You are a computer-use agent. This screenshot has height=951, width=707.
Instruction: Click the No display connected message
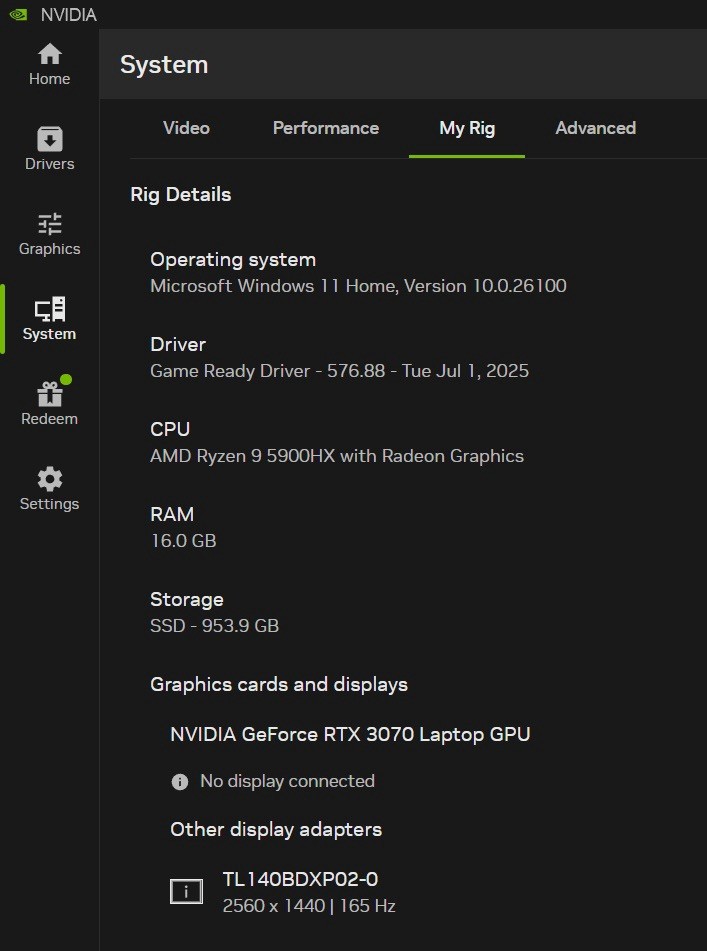tap(287, 781)
